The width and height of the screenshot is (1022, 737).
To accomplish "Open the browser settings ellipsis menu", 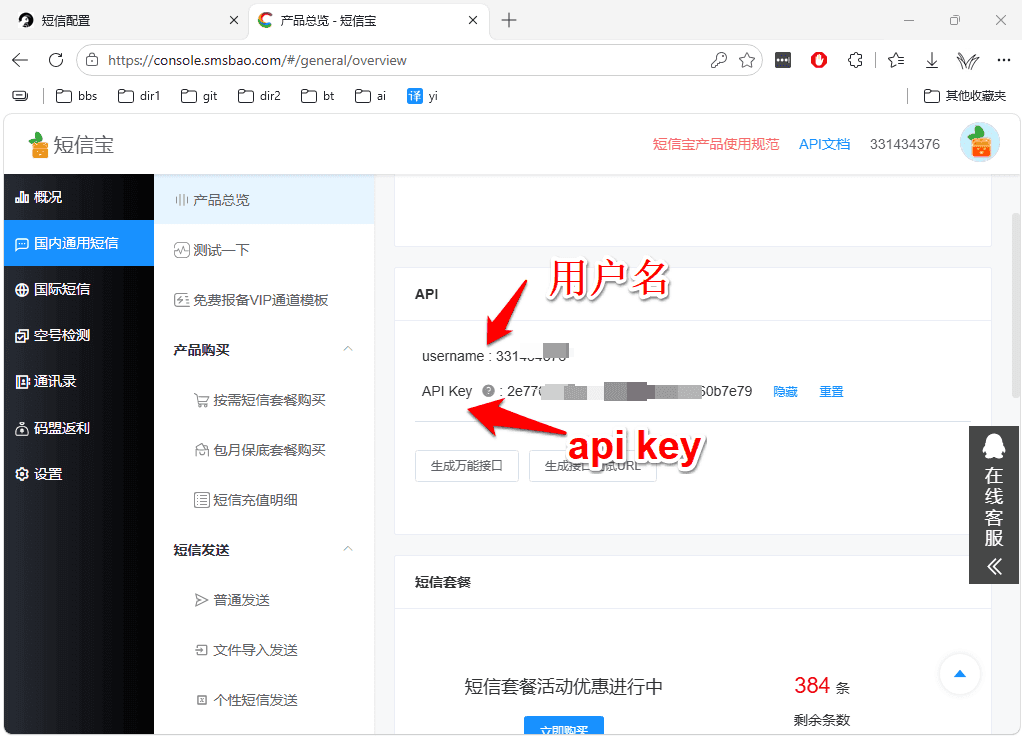I will pyautogui.click(x=1004, y=61).
